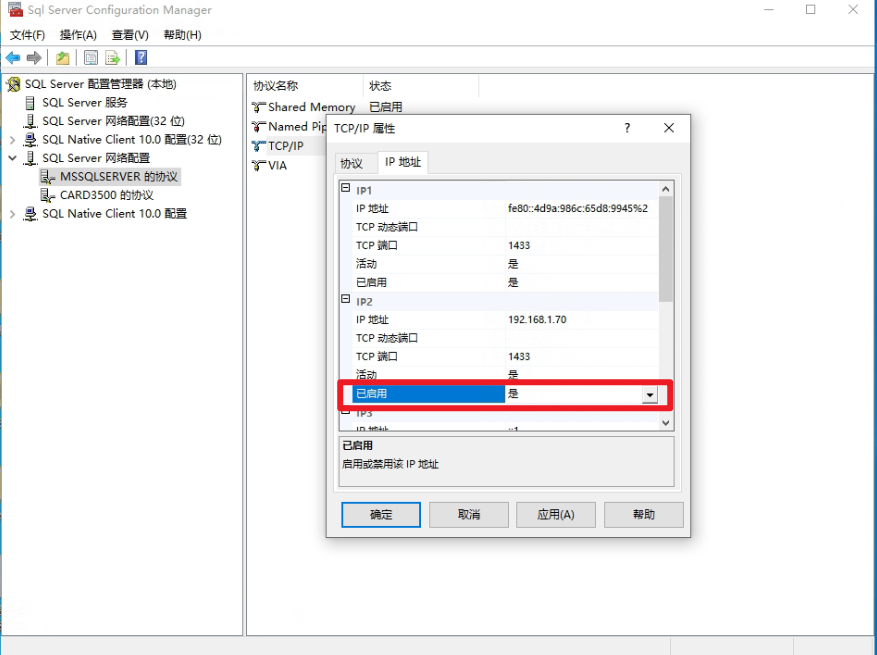The image size is (877, 655).
Task: Open the 操作(A) menu
Action: tap(78, 35)
